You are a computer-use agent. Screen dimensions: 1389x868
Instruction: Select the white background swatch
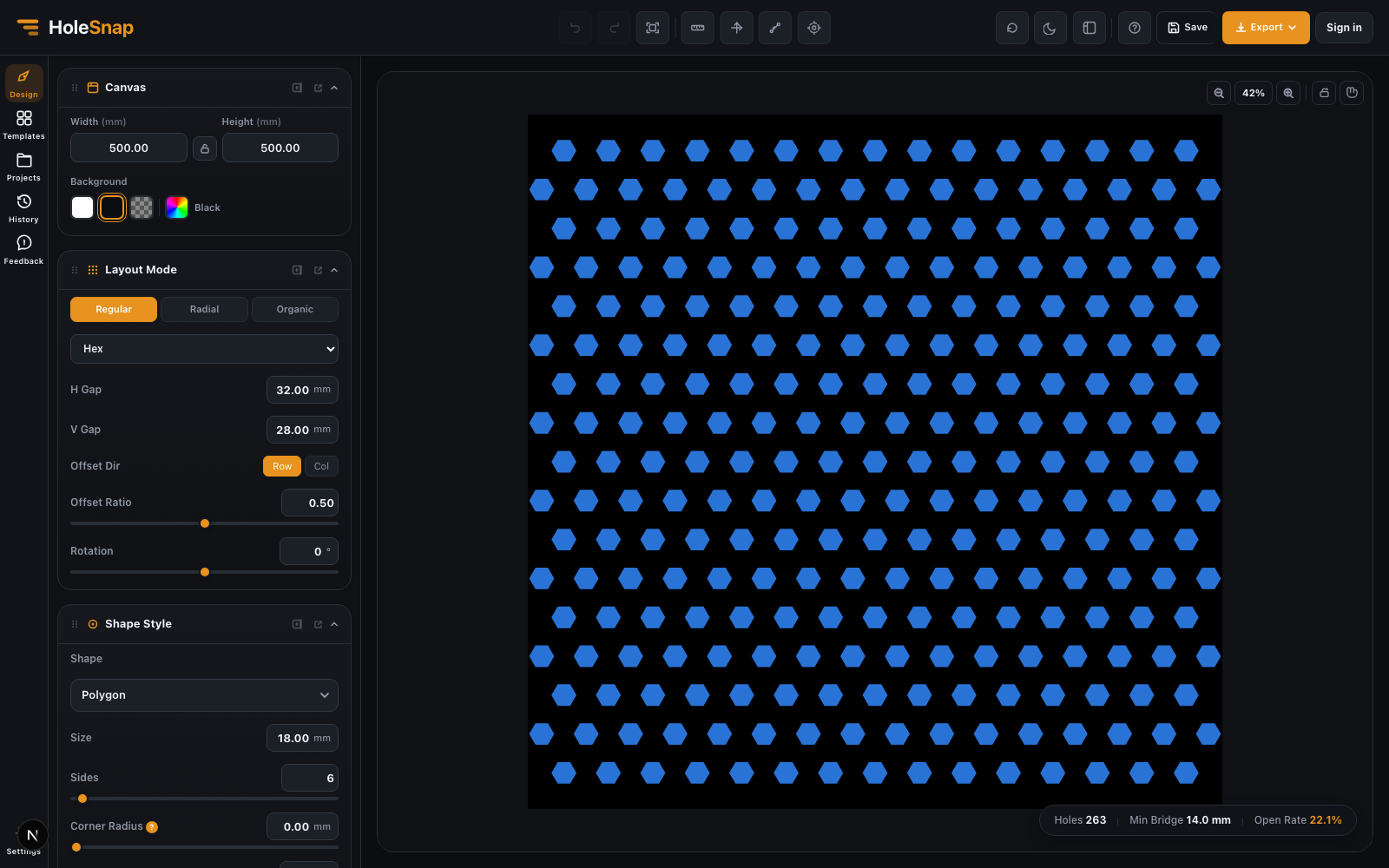(x=82, y=207)
